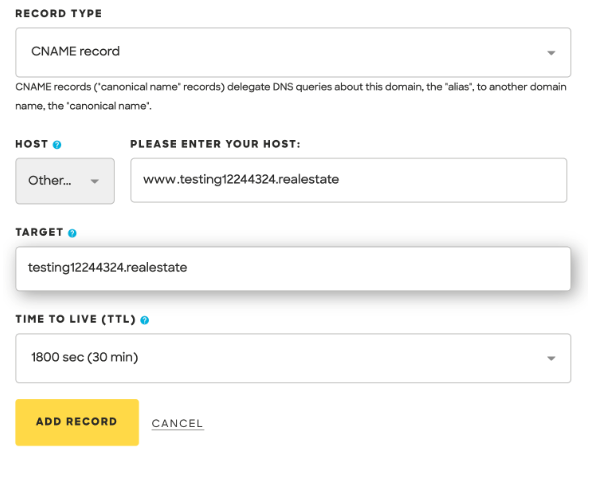Click the help icon next to HOST
The width and height of the screenshot is (612, 487).
pos(57,145)
